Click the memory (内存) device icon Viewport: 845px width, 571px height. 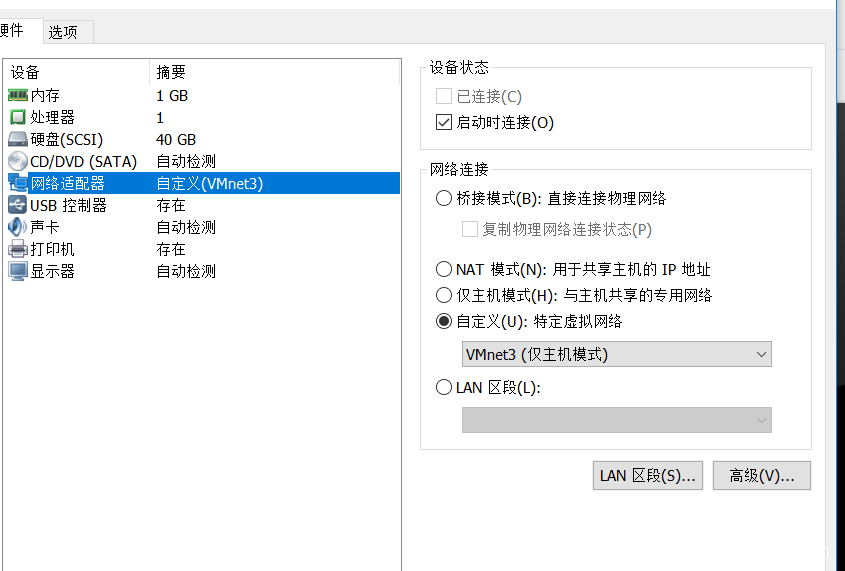click(17, 96)
